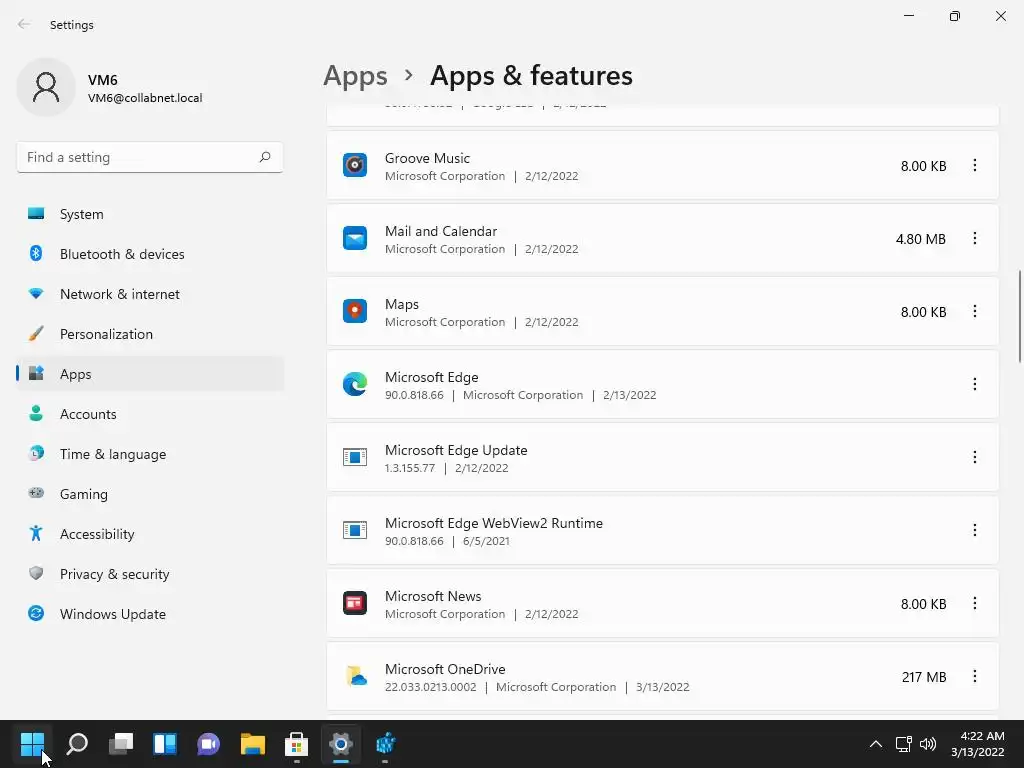Click the search magnifier icon in Settings
Image resolution: width=1024 pixels, height=768 pixels.
(265, 157)
